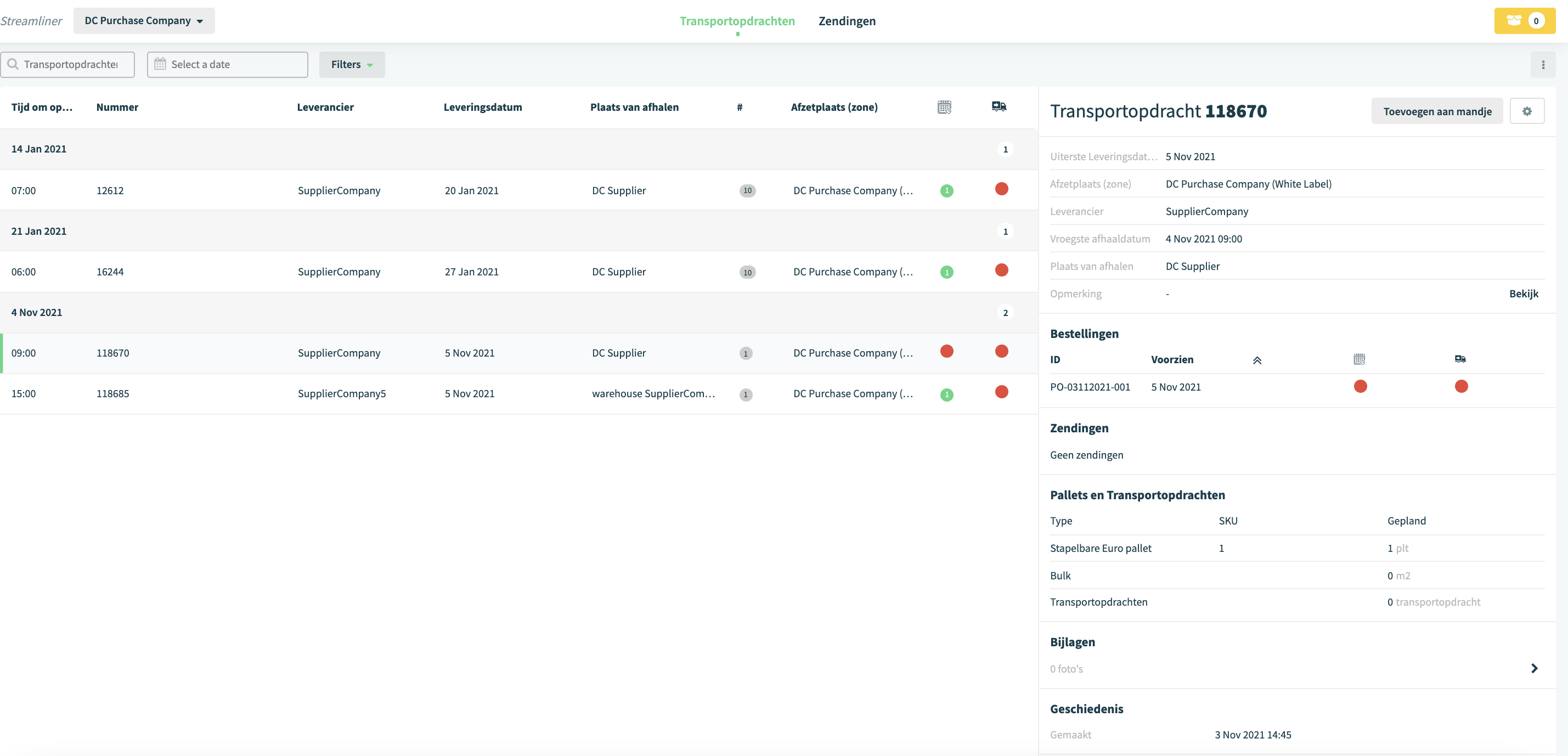Expand the Filters dropdown

pos(352,65)
